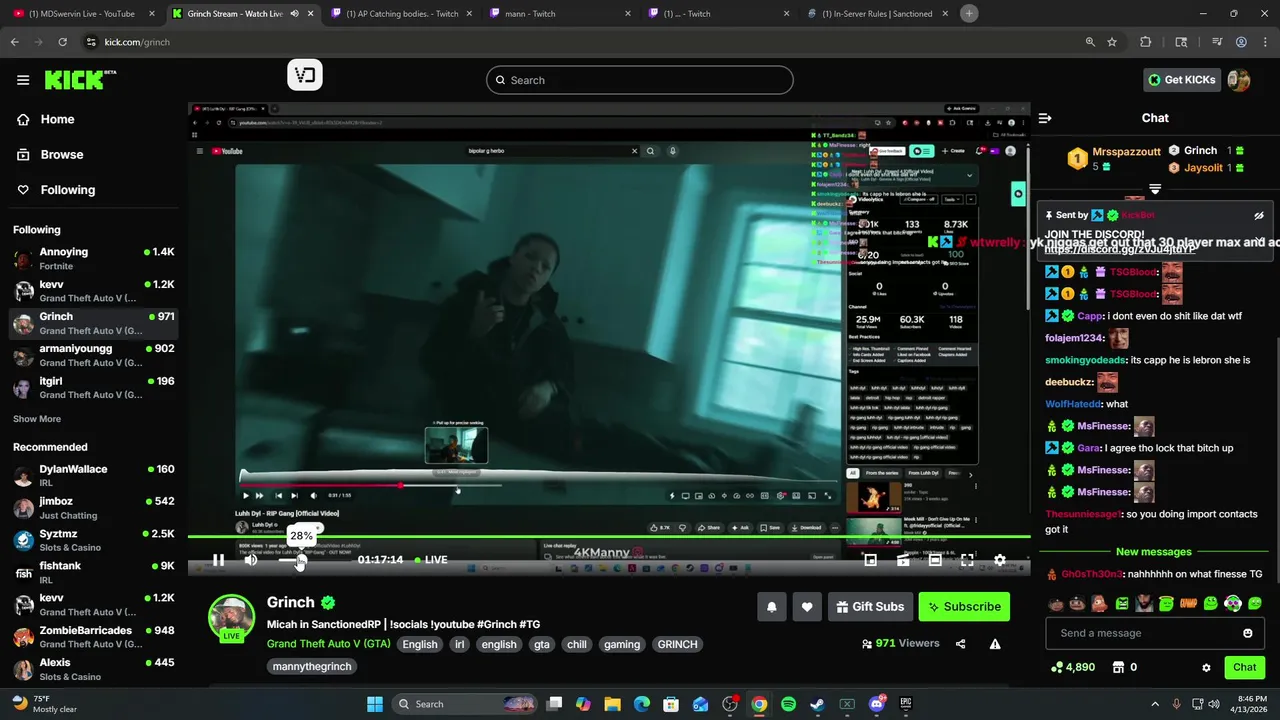Select the GRINCH tag
This screenshot has width=1280, height=720.
tap(677, 644)
